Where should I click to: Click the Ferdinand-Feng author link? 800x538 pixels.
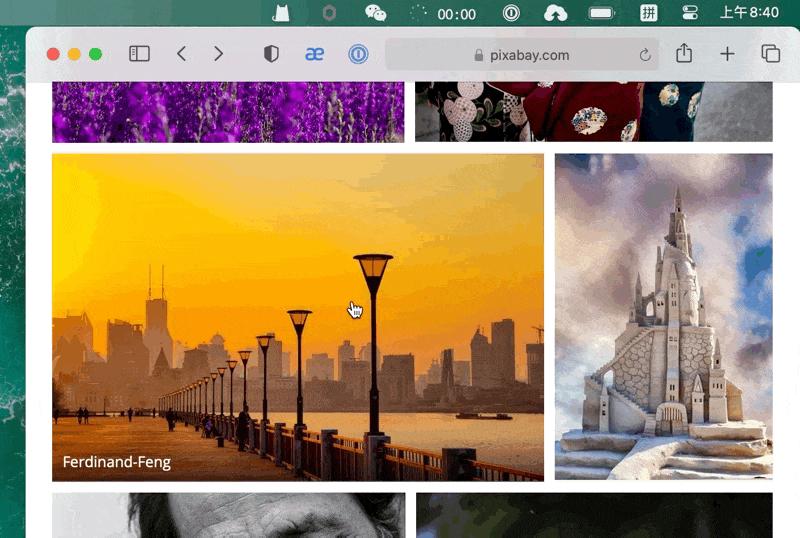tap(116, 462)
